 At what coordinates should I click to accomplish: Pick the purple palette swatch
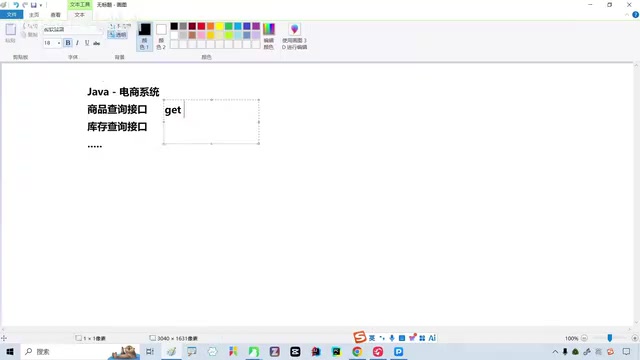[x=256, y=26]
